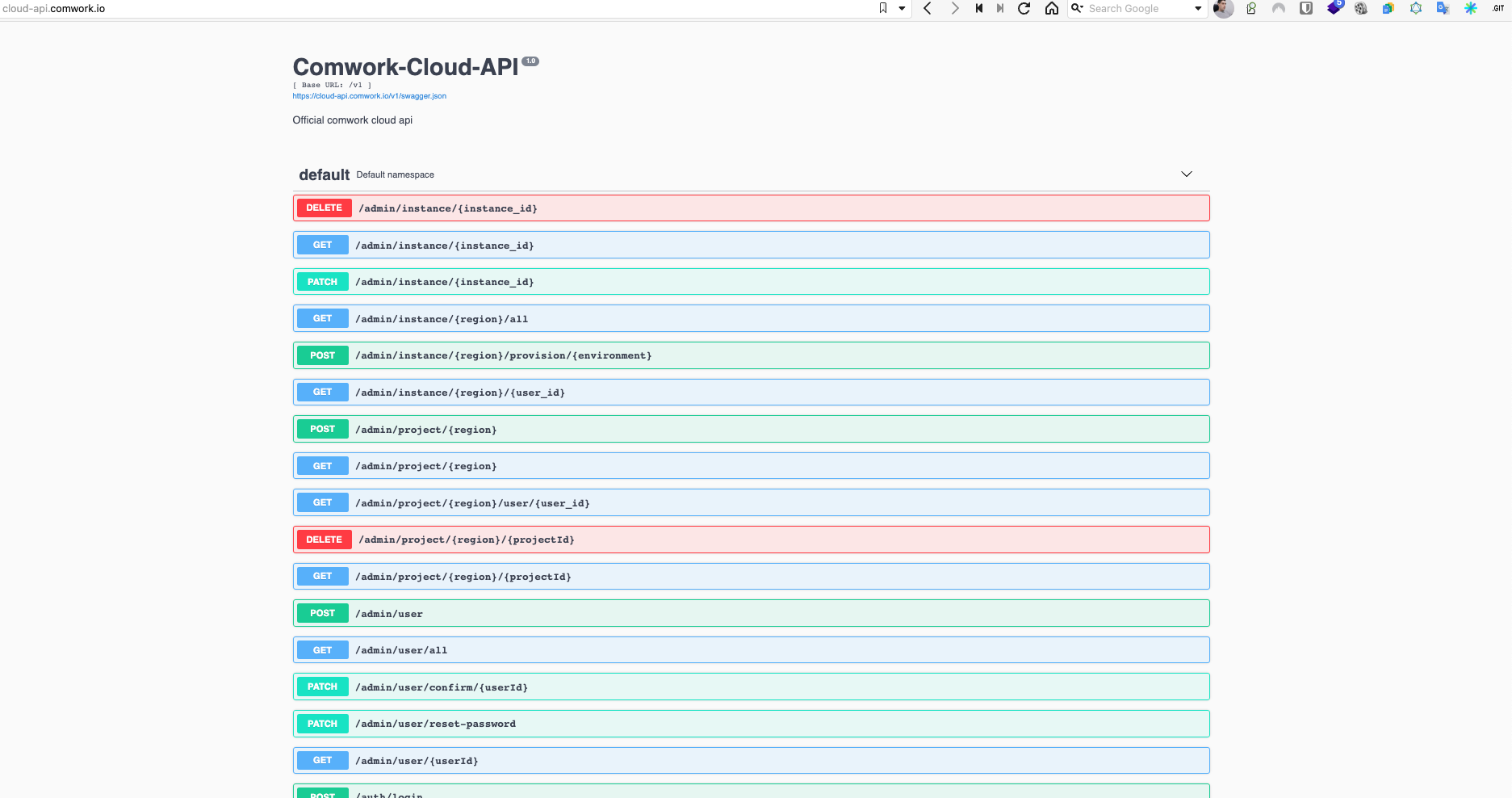Go forward with the forward arrow
This screenshot has width=1512, height=798.
pos(955,8)
